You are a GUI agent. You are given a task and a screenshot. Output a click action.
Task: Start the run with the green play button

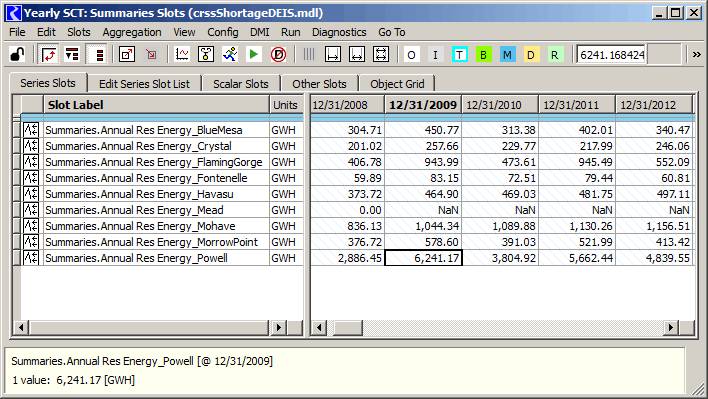(x=254, y=55)
